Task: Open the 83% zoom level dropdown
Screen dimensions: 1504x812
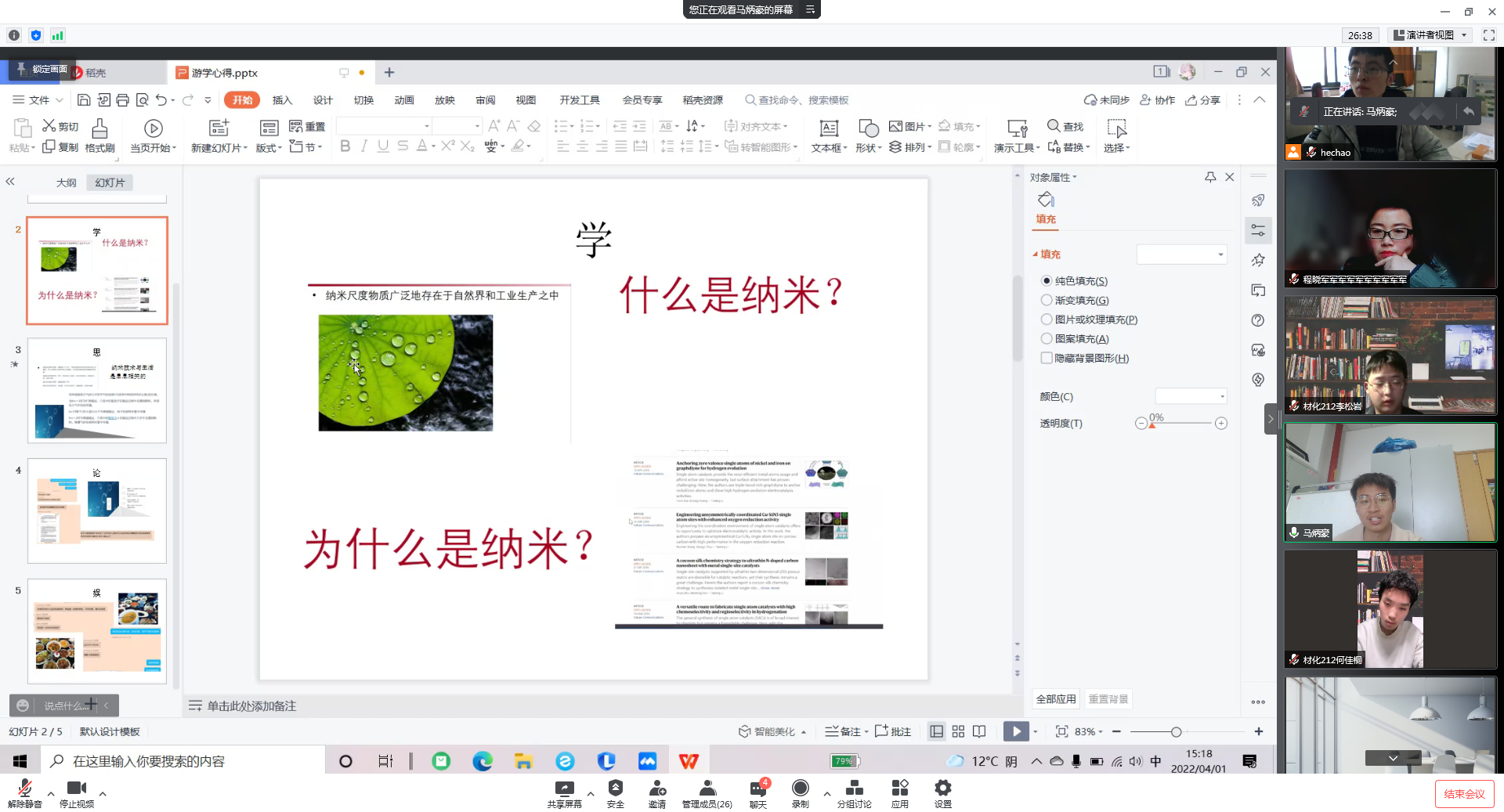Action: coord(1088,731)
